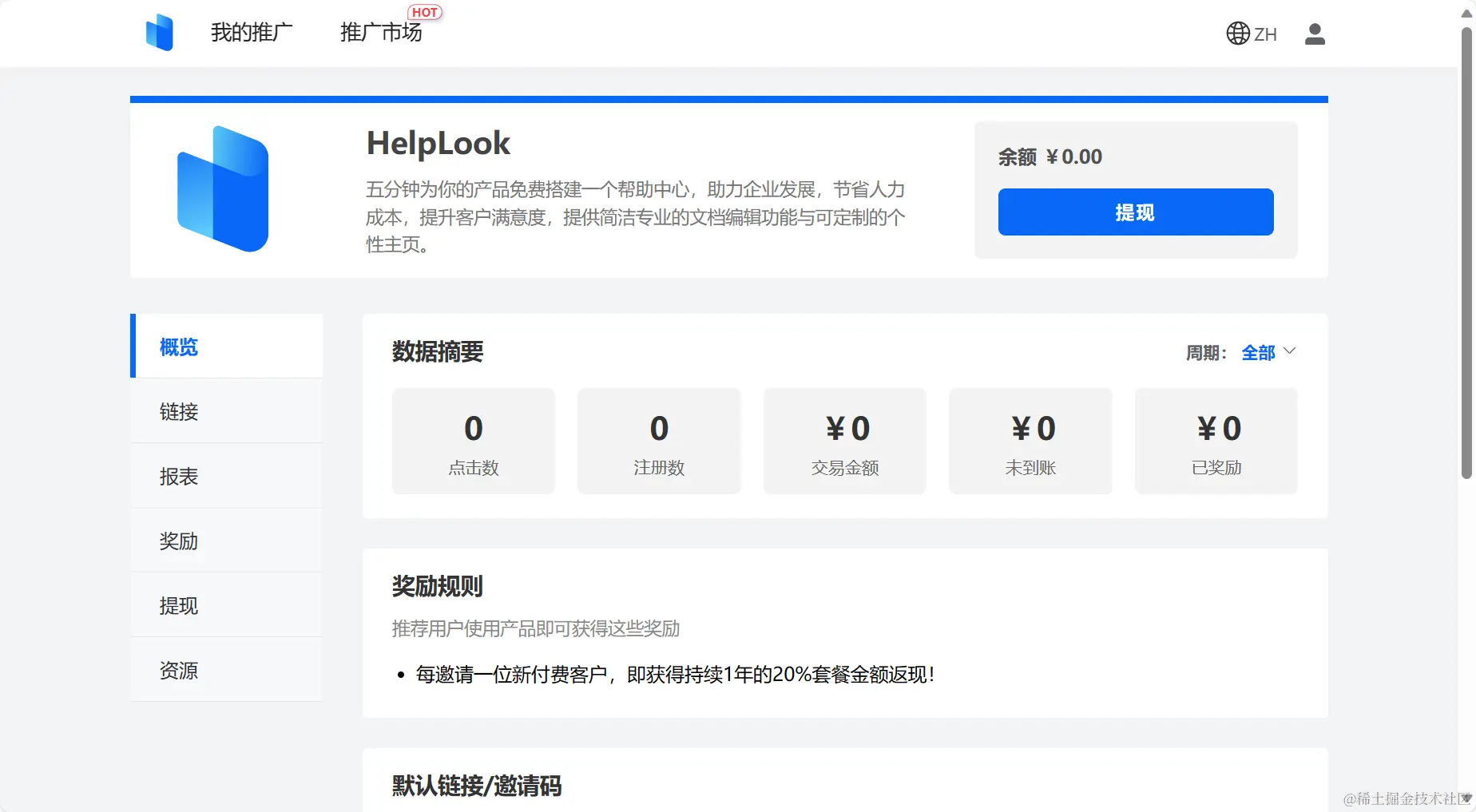Click the ZH language label
This screenshot has height=812, width=1476.
coord(1265,34)
